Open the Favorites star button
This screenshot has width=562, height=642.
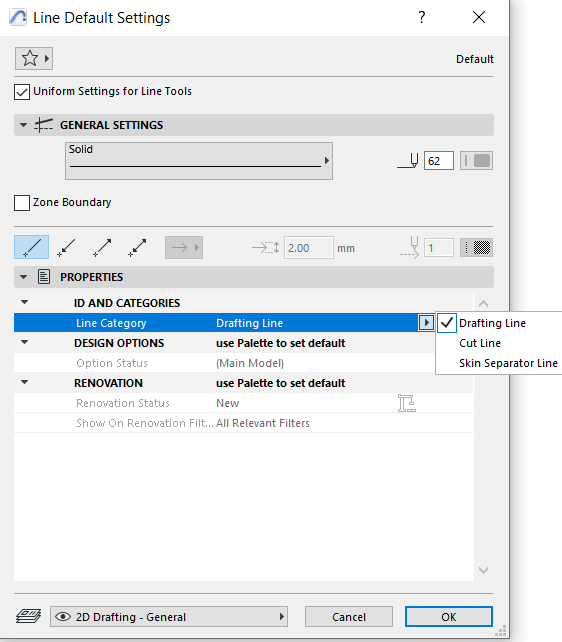(34, 59)
